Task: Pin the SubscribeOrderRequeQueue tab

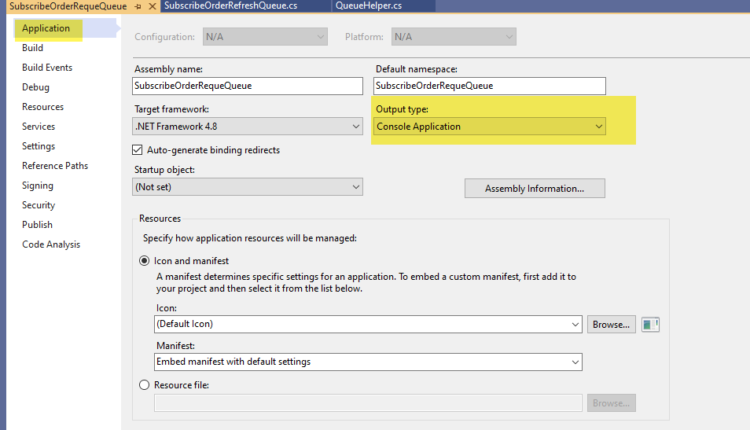Action: click(x=138, y=7)
